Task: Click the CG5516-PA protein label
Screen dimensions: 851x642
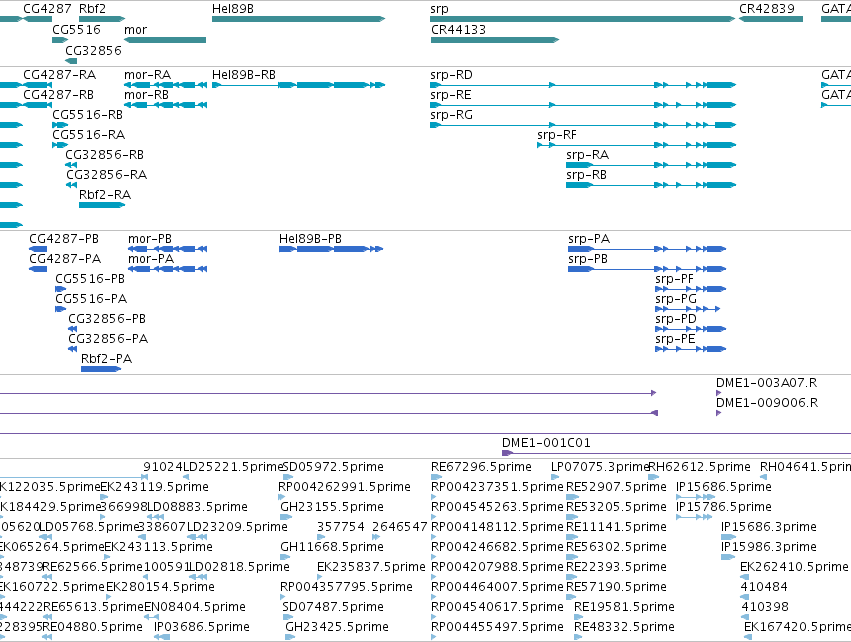Action: tap(91, 299)
